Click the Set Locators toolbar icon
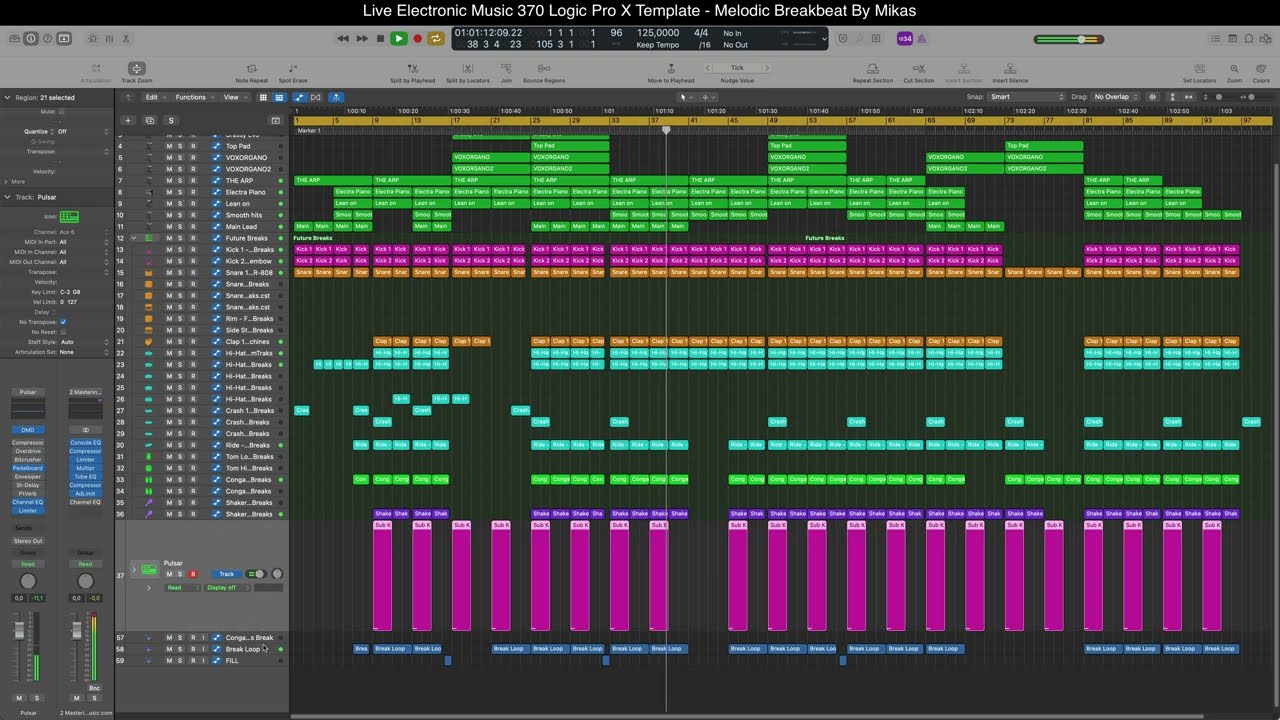 pyautogui.click(x=1199, y=69)
